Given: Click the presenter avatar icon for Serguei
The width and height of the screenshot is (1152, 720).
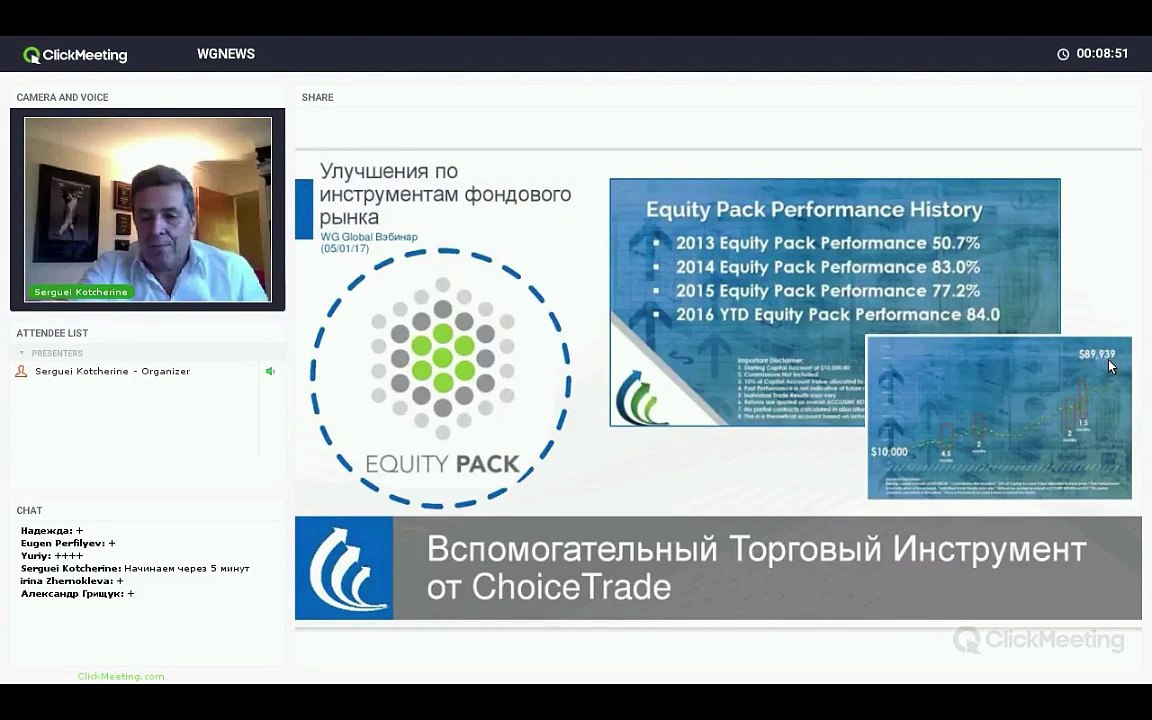Looking at the screenshot, I should [x=21, y=371].
